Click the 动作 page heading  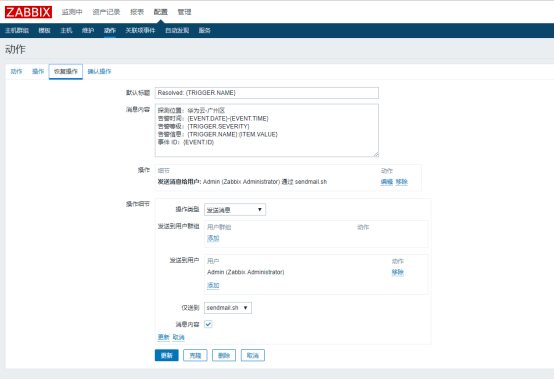(x=15, y=49)
